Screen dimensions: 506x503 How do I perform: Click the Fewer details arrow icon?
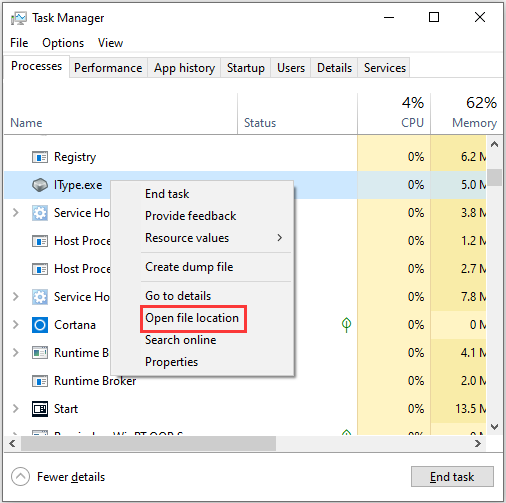point(20,477)
